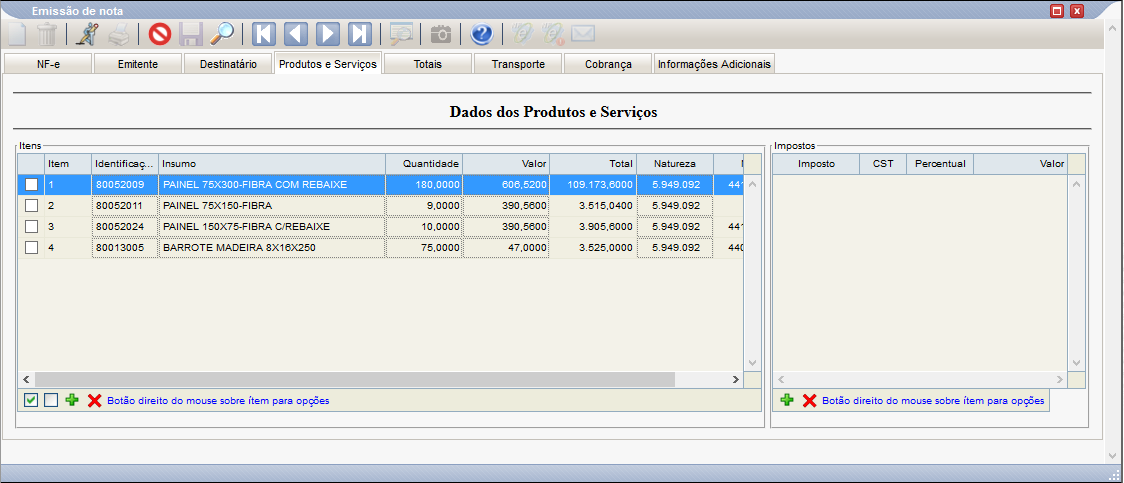Click the Total column header in Itens
This screenshot has height=483, width=1124.
[x=593, y=164]
